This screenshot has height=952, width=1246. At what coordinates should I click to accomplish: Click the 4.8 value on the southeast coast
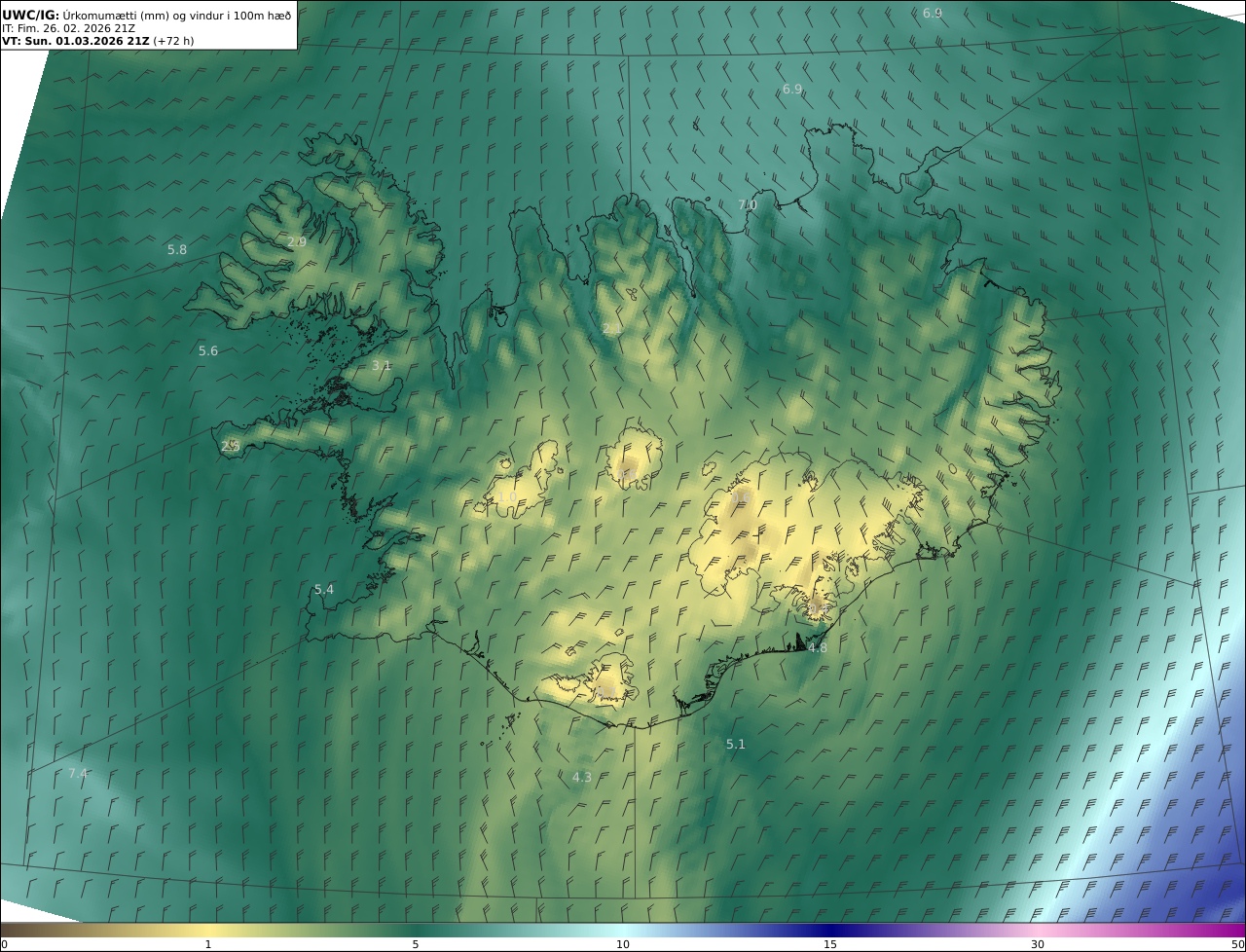point(817,647)
